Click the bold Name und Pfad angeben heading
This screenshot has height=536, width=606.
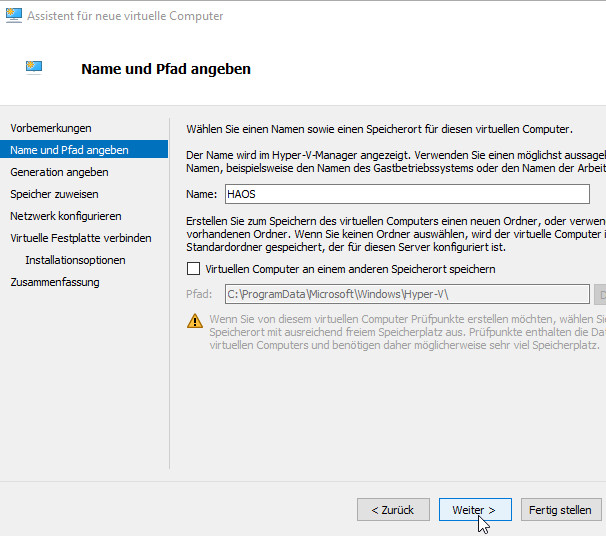click(165, 69)
